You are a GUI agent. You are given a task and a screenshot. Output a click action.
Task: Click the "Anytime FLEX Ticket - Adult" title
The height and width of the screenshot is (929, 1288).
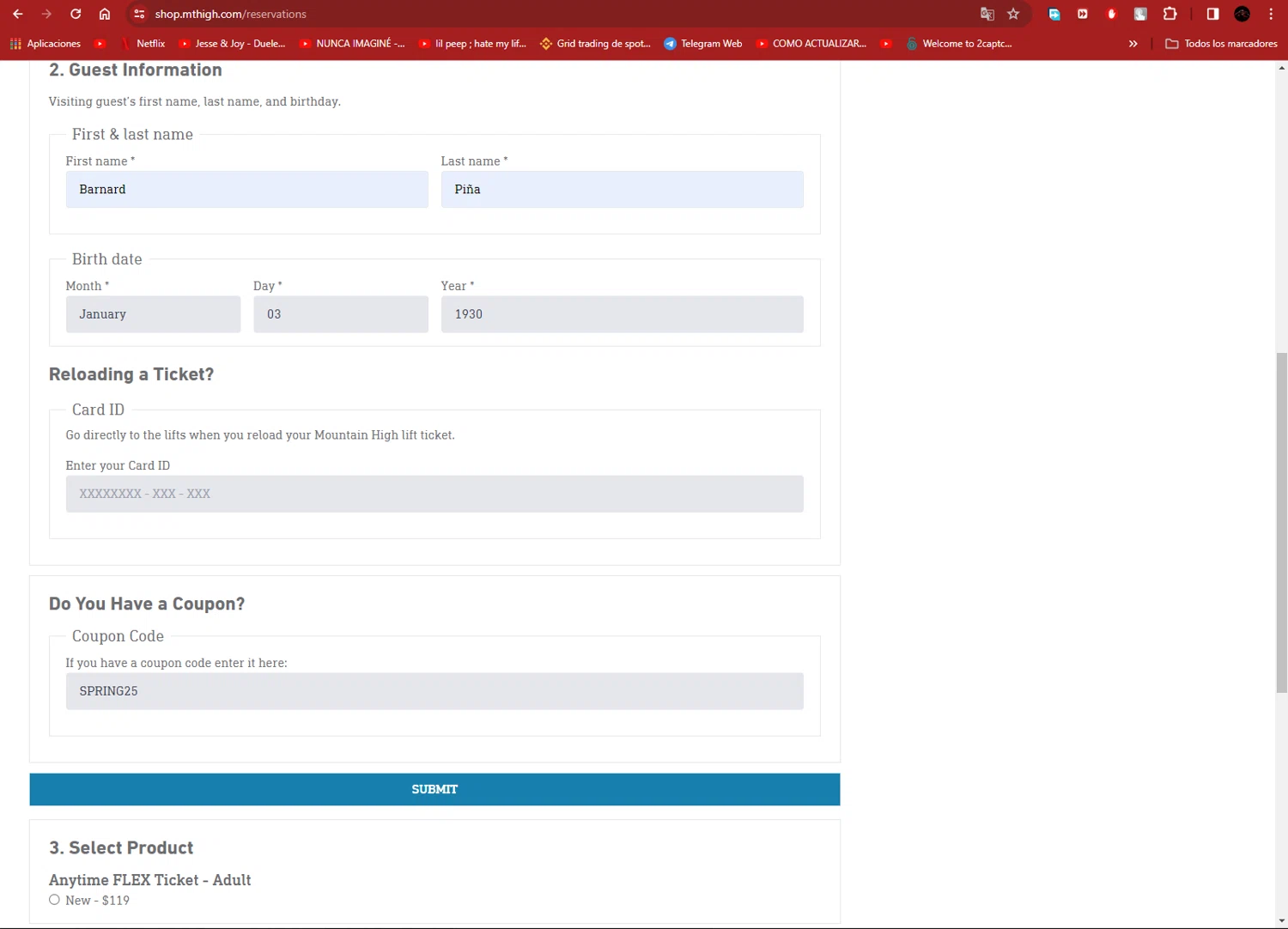click(x=150, y=880)
